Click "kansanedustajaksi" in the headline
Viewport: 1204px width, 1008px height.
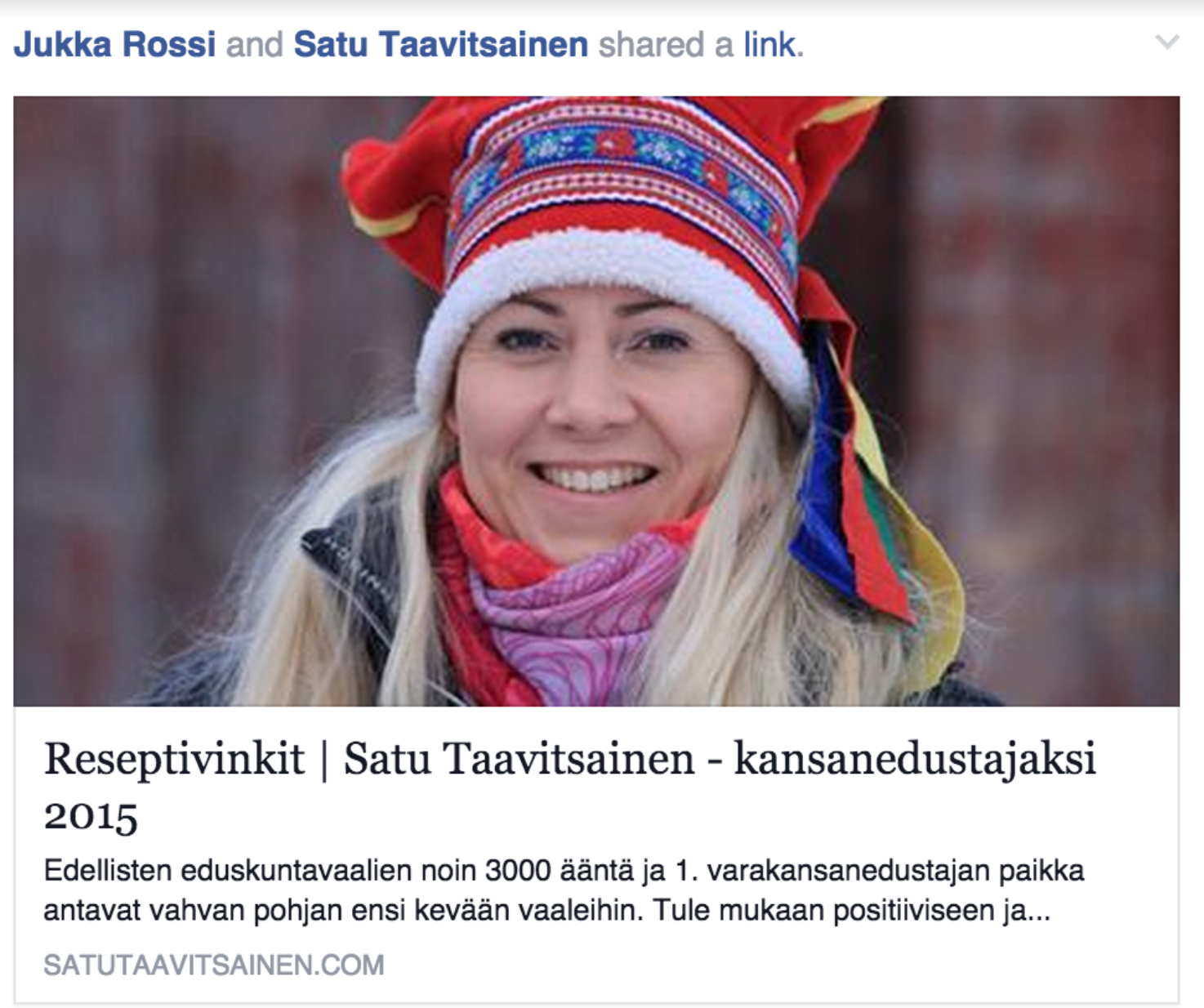pos(915,760)
